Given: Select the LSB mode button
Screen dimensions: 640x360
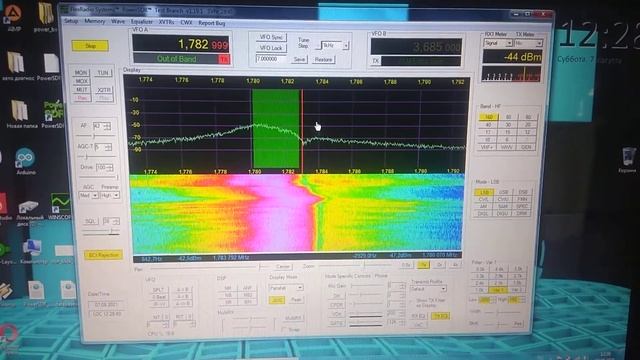Looking at the screenshot, I should [x=484, y=192].
